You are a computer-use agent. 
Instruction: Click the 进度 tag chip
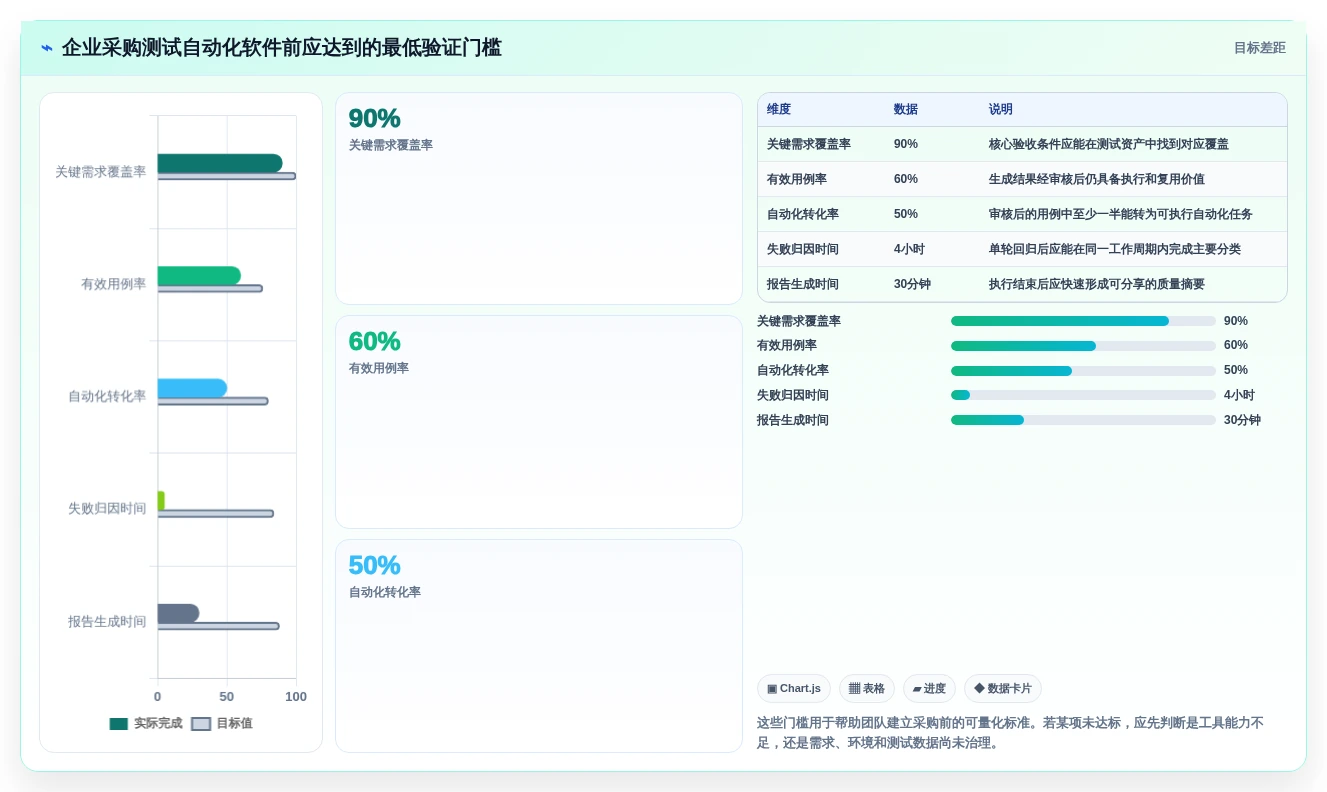(x=929, y=688)
